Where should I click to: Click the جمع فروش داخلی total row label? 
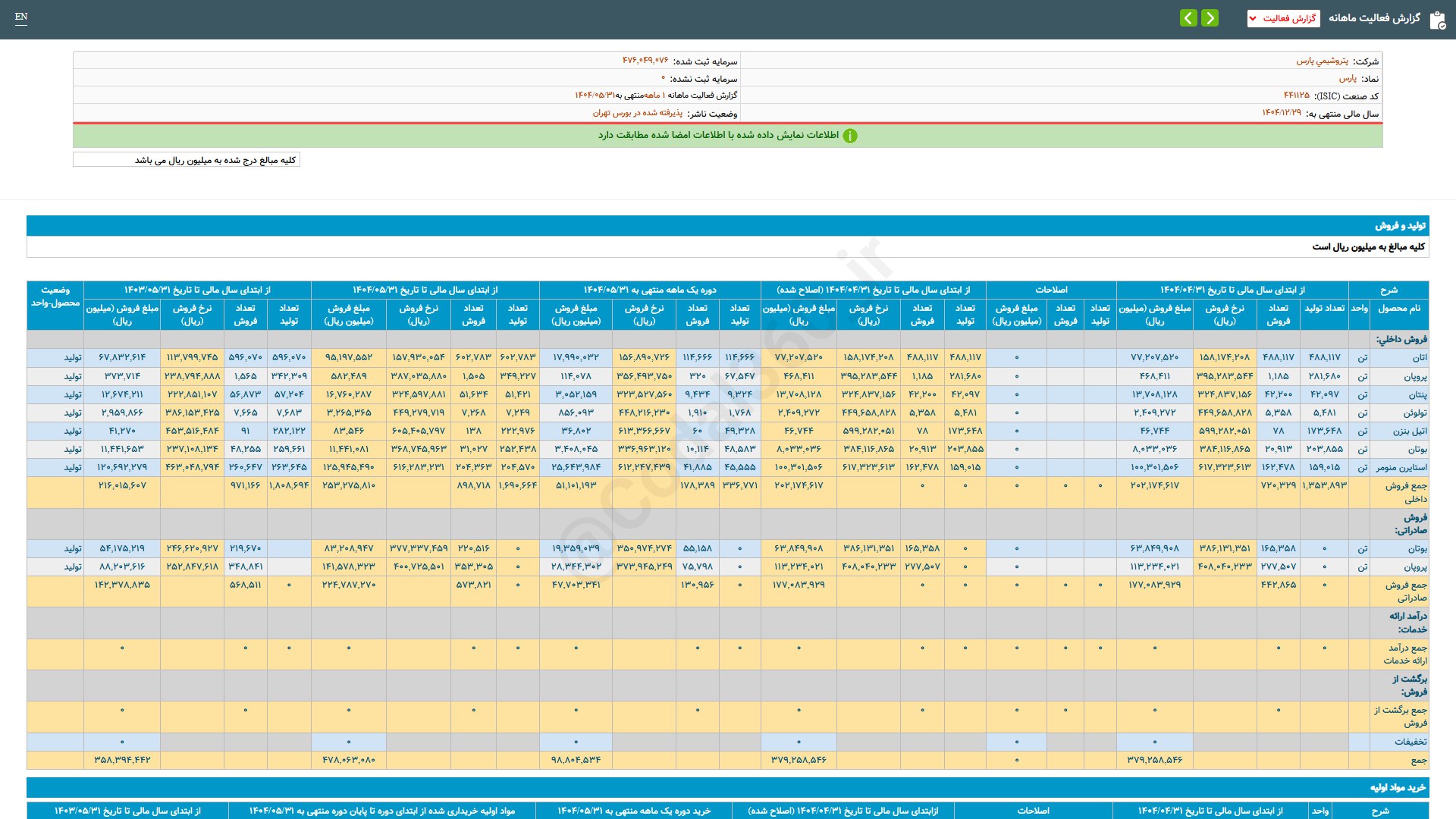1405,492
